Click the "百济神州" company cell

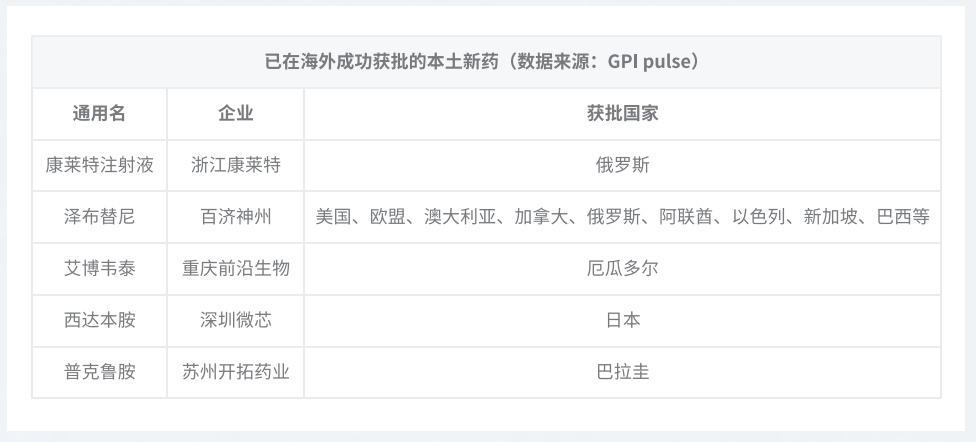coord(235,217)
